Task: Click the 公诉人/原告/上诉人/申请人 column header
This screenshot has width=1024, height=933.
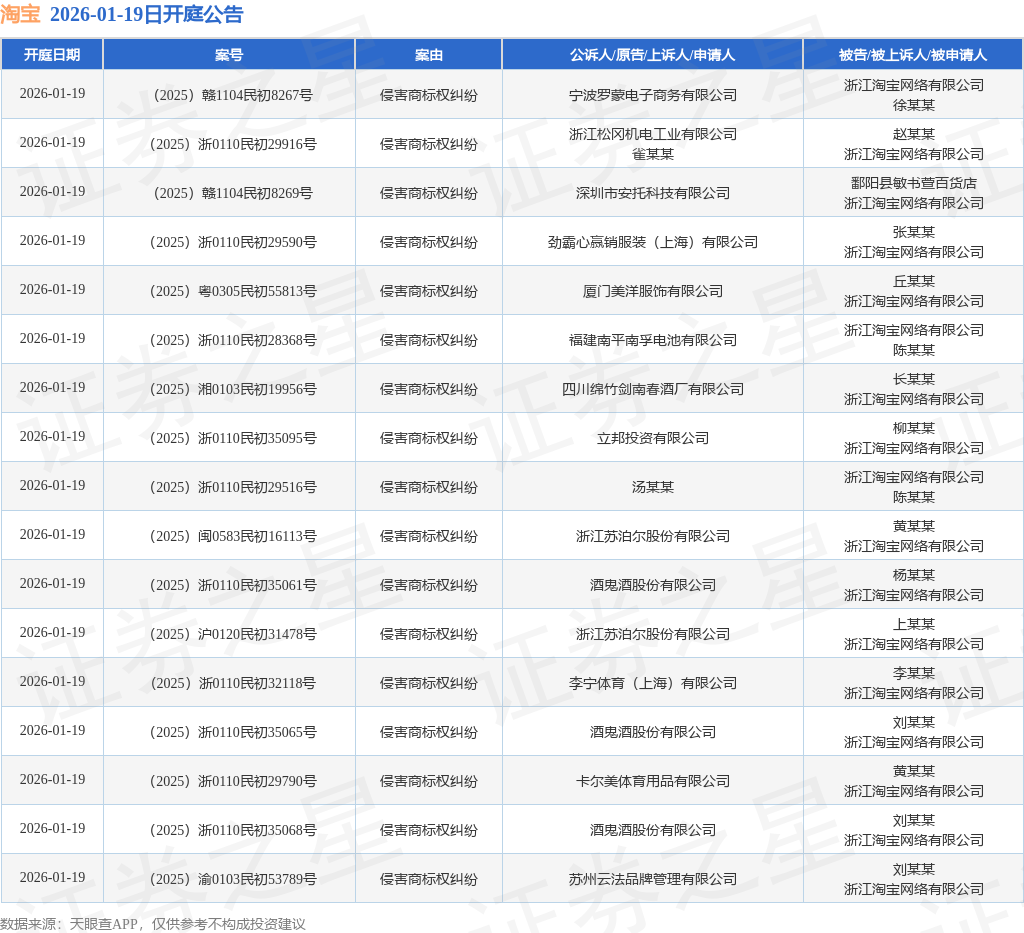Action: coord(652,55)
